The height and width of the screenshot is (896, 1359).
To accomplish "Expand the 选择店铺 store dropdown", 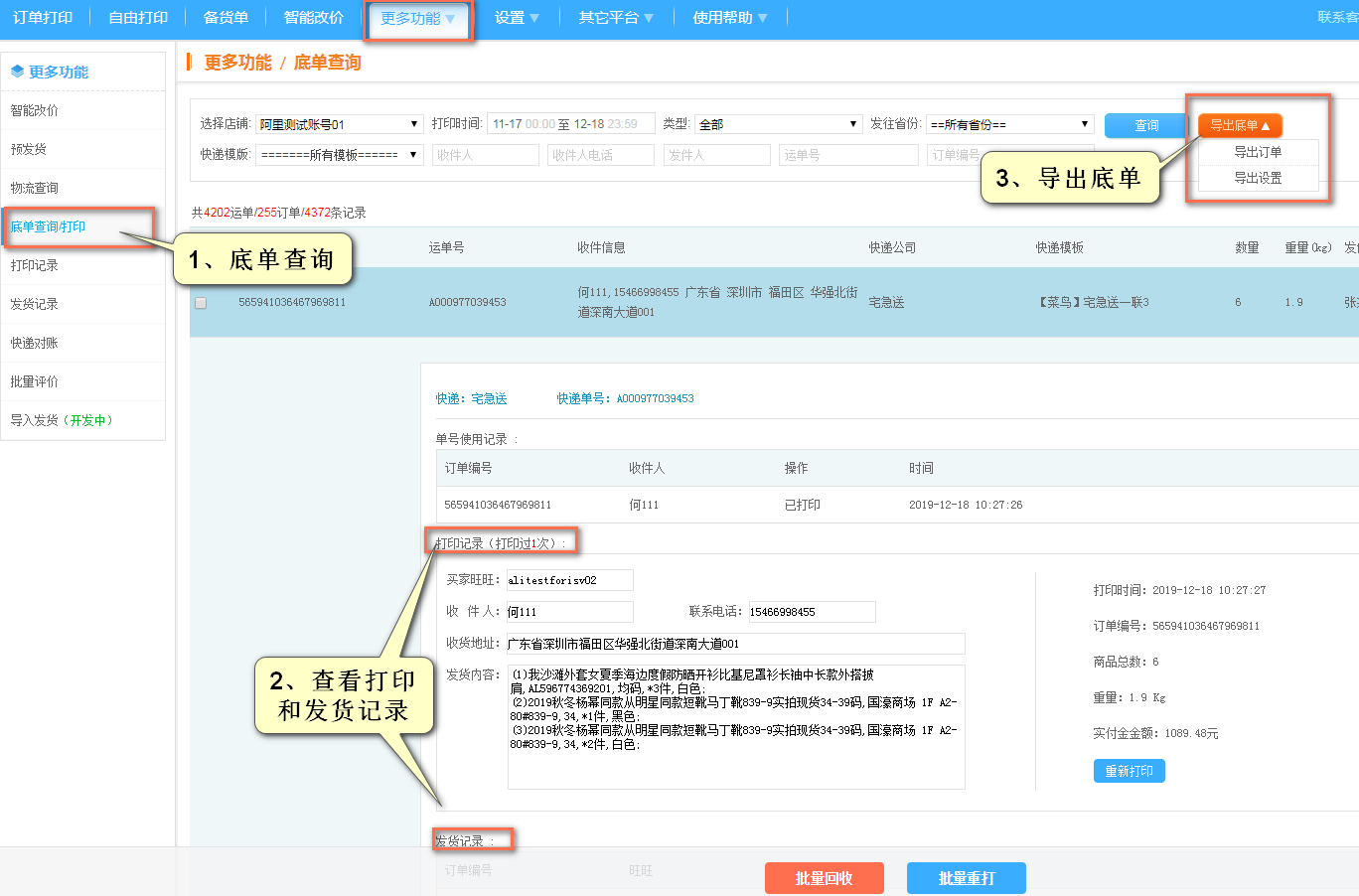I will [x=340, y=124].
